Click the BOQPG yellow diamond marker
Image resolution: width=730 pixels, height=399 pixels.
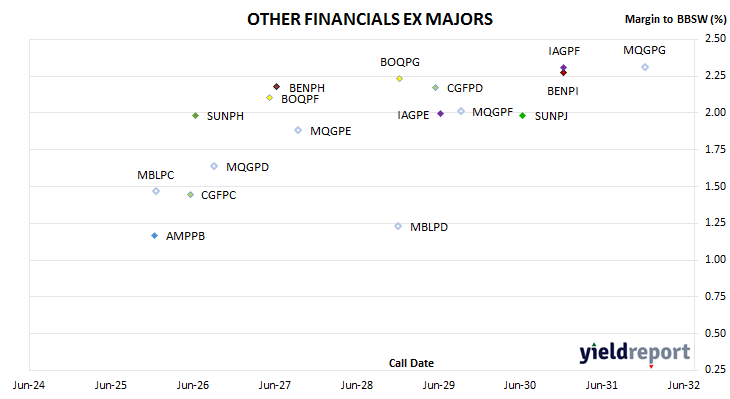(399, 79)
